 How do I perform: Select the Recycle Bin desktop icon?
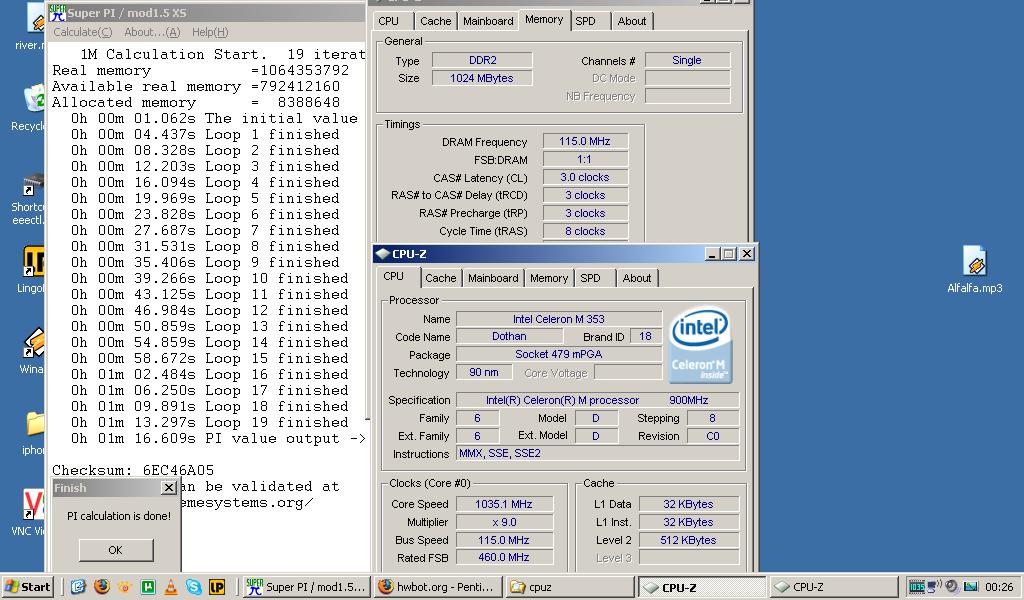point(31,108)
